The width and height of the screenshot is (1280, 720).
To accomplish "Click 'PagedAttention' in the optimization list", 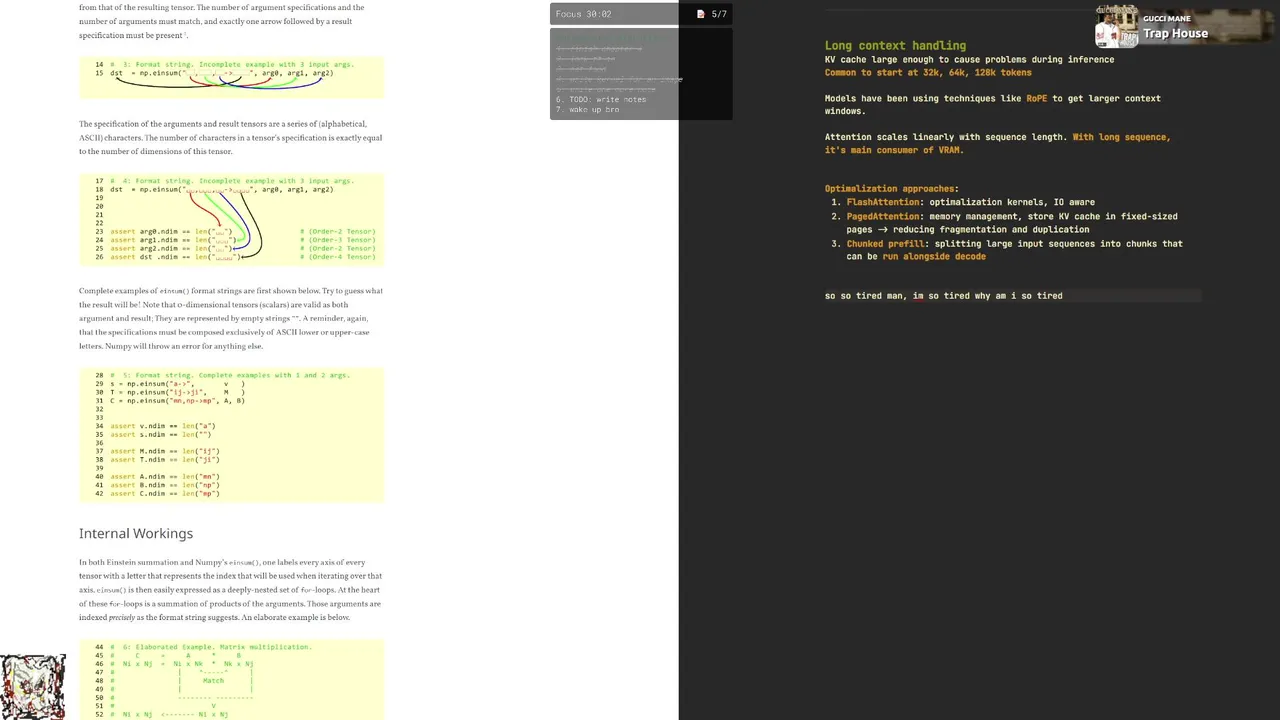I will click(x=882, y=216).
